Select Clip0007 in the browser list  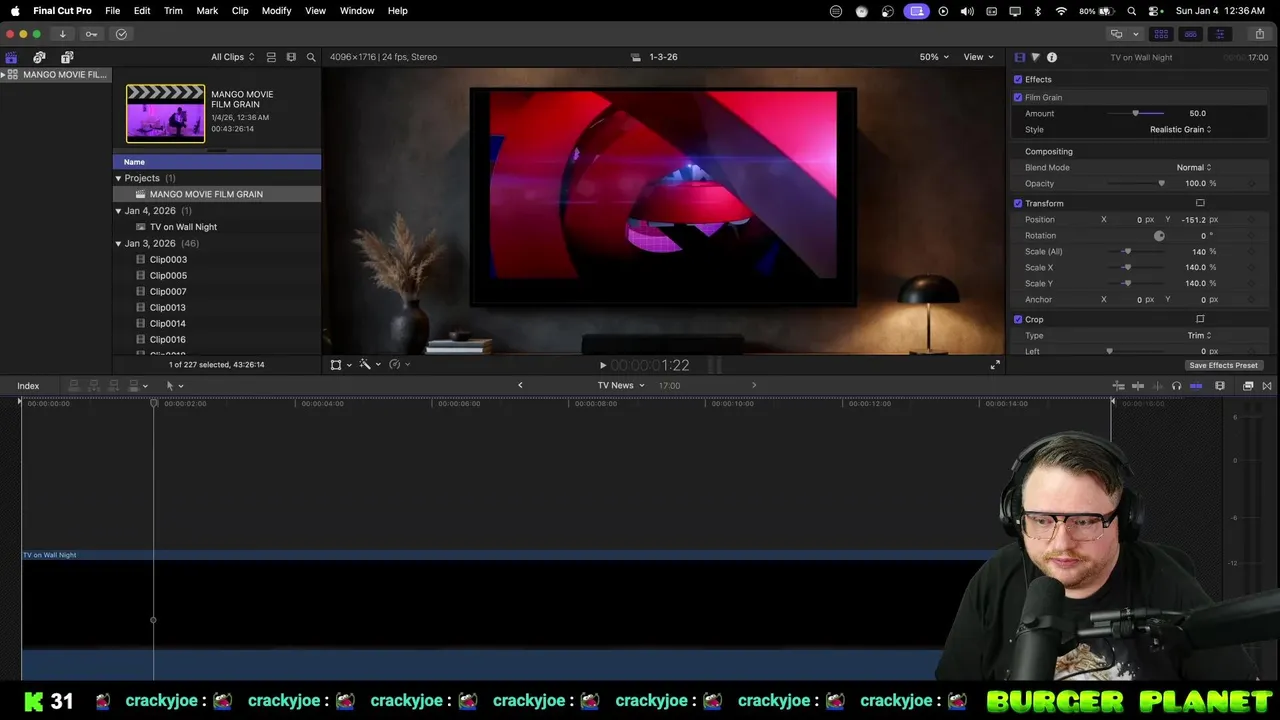(x=168, y=291)
